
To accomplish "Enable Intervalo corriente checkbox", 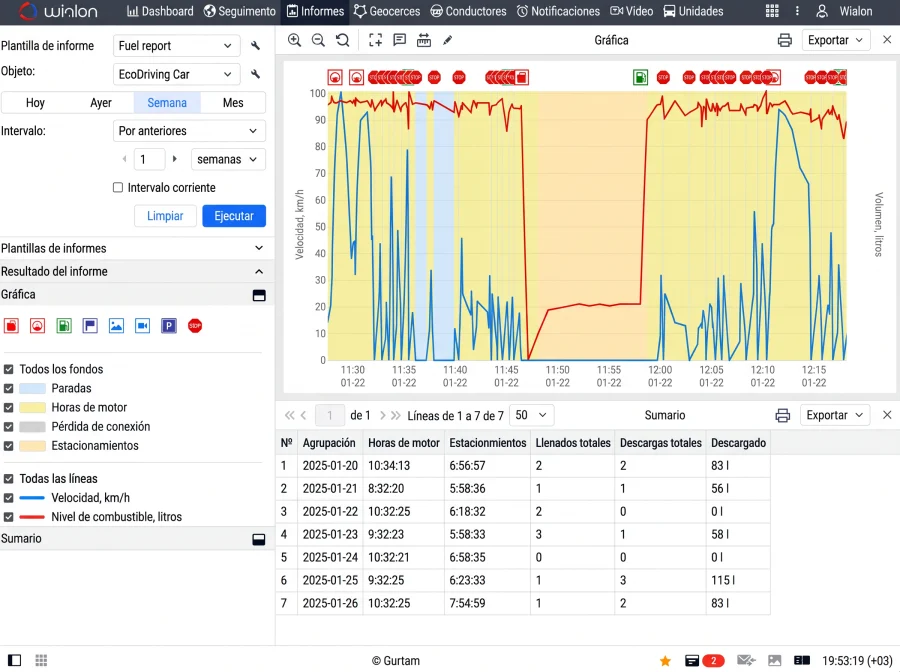I will tap(118, 188).
